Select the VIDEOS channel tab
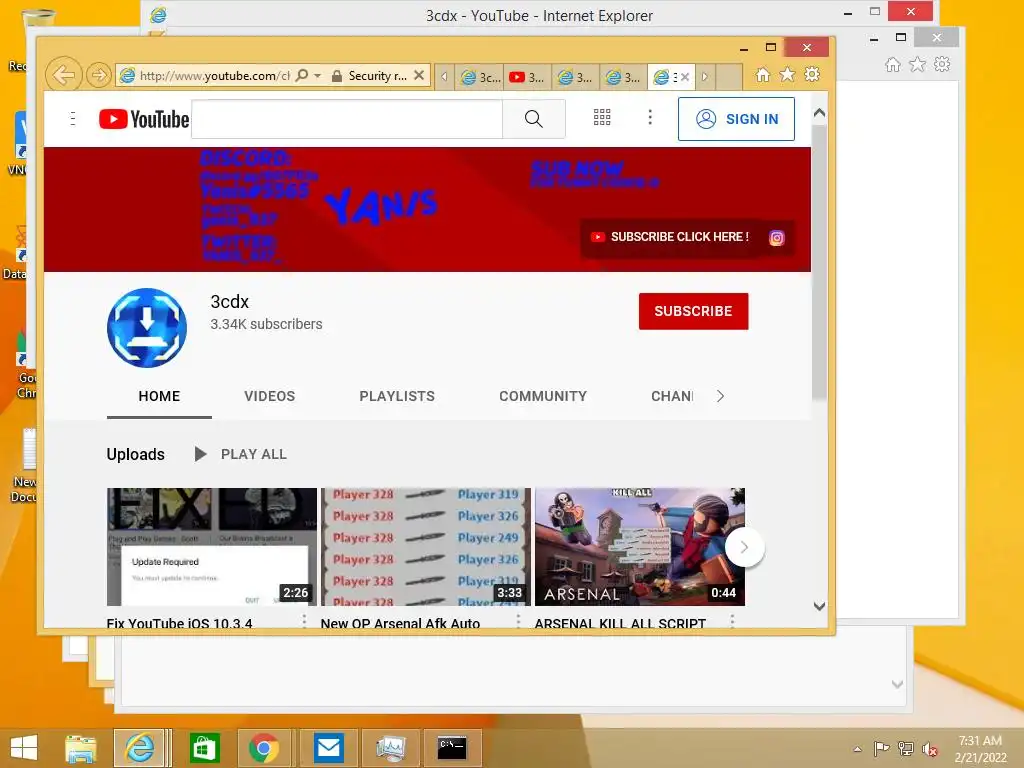The image size is (1024, 768). [x=270, y=396]
